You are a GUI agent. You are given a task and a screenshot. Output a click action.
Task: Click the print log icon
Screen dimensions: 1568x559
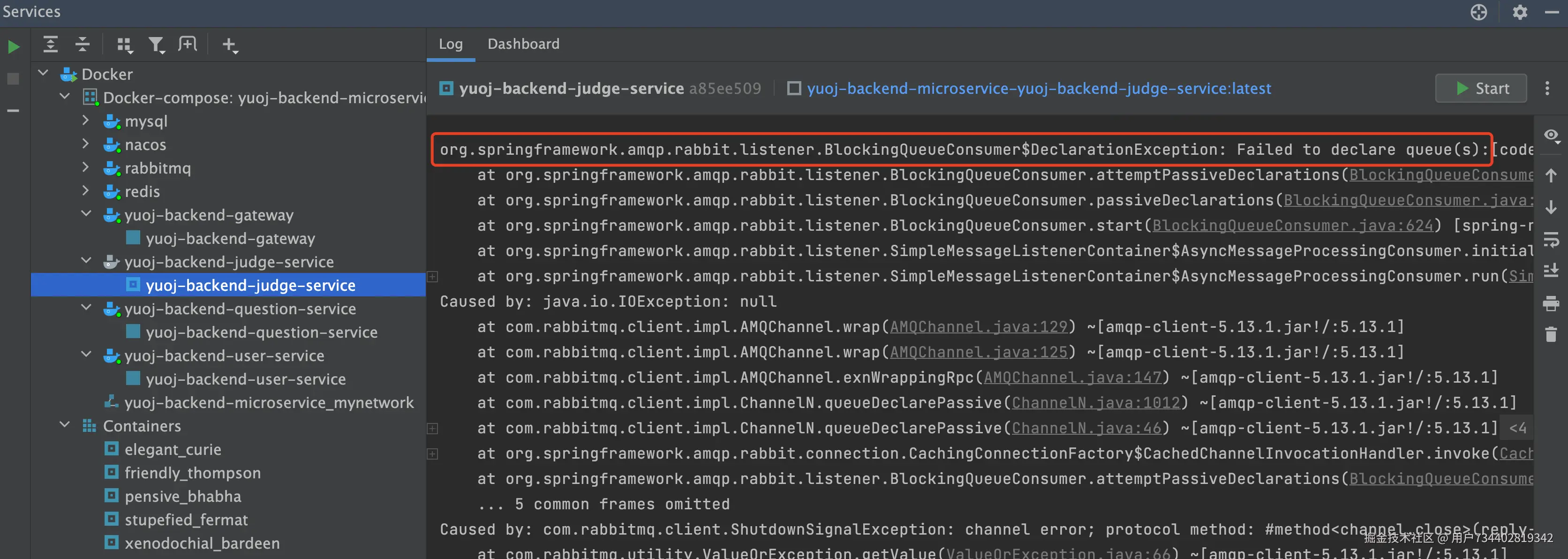[1551, 303]
